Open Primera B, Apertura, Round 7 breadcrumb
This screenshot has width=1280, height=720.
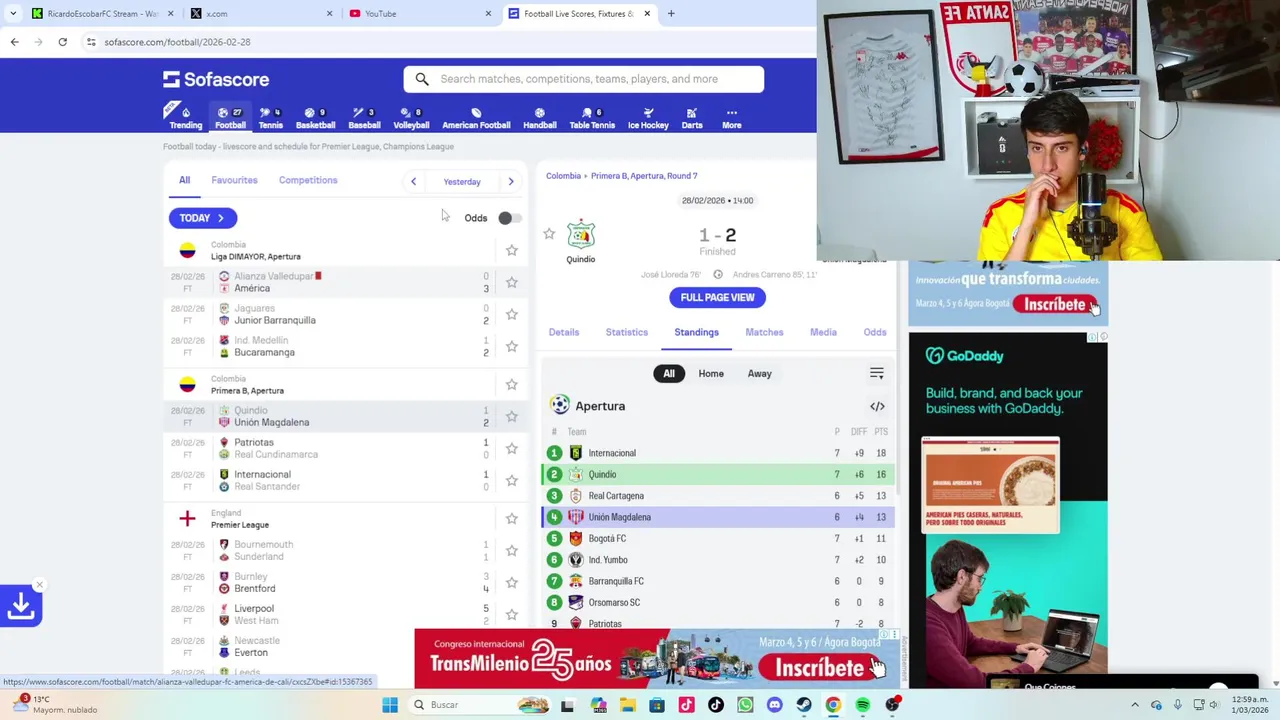pyautogui.click(x=644, y=176)
